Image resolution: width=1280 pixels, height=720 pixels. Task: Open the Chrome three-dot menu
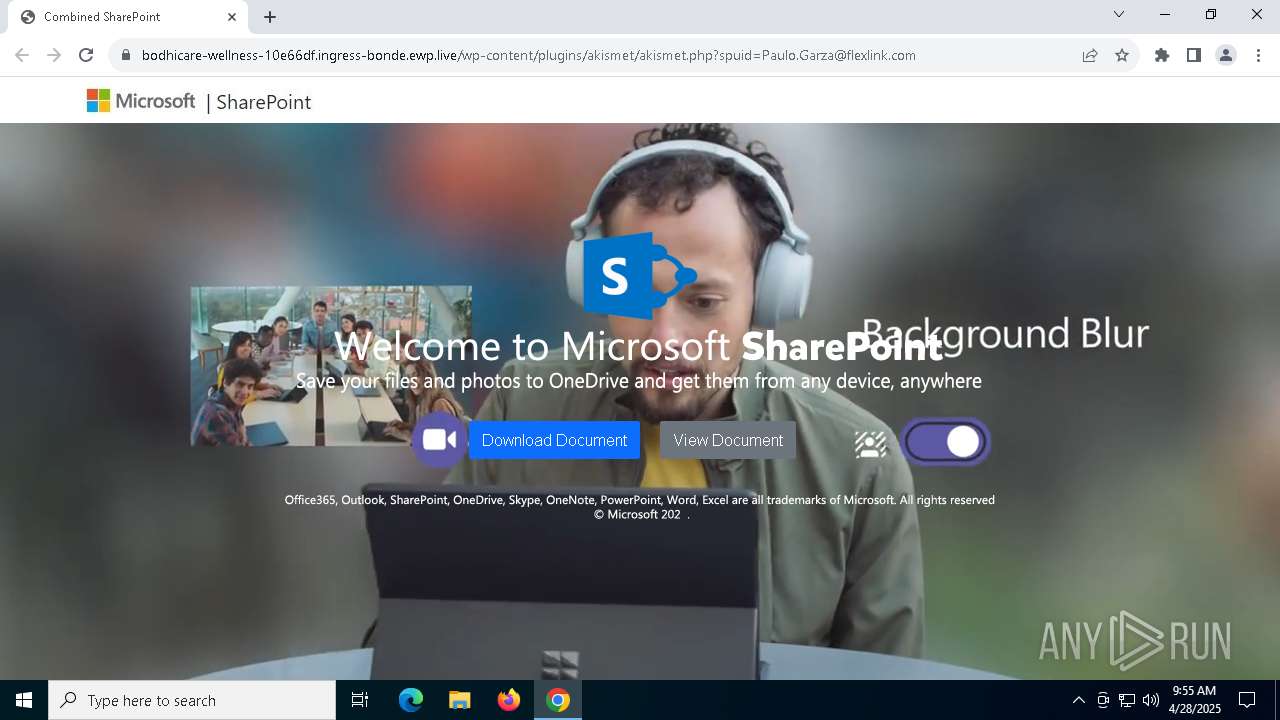[1258, 55]
